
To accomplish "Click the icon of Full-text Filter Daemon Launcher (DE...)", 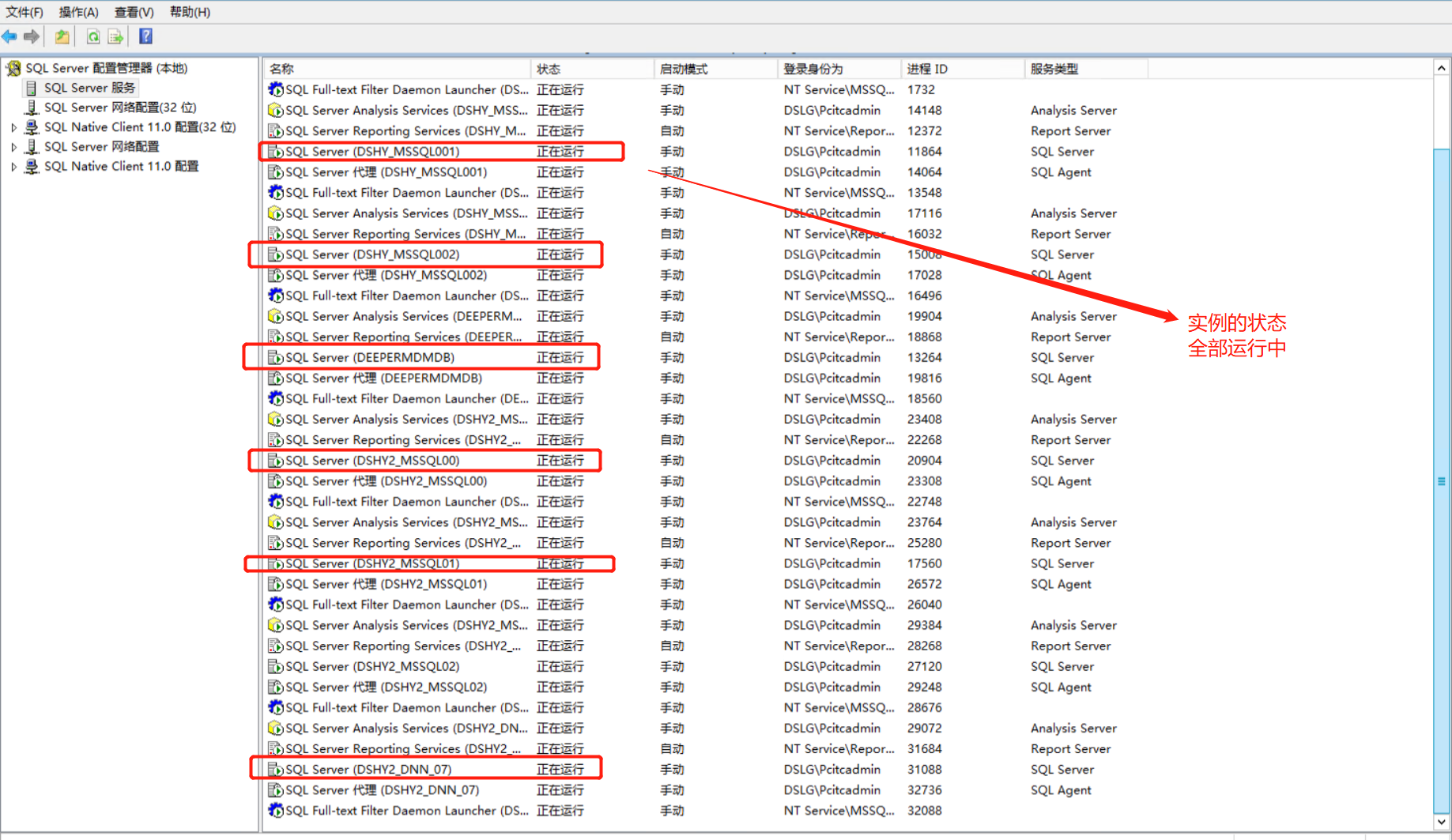I will 275,399.
